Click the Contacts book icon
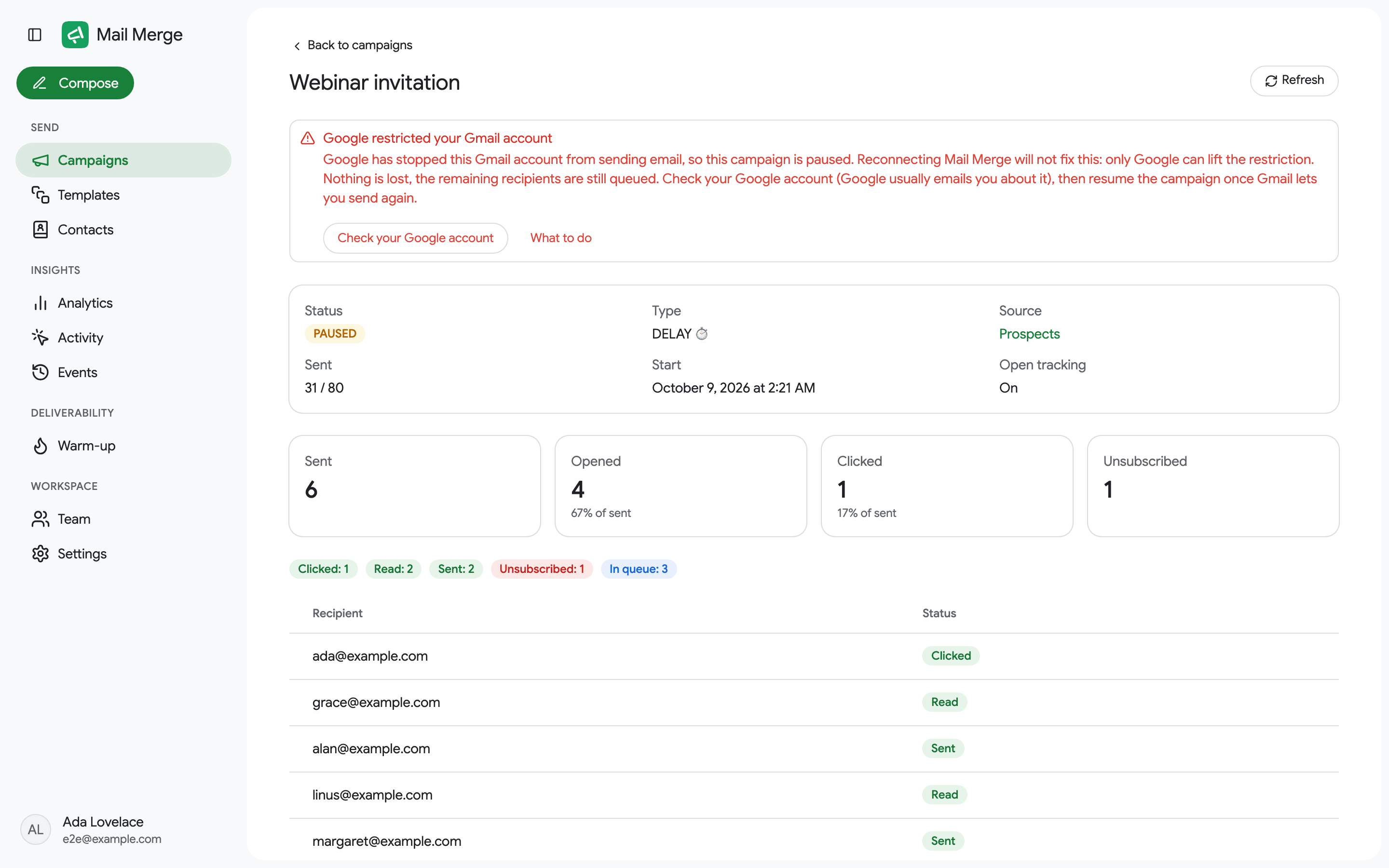The height and width of the screenshot is (868, 1389). tap(40, 230)
